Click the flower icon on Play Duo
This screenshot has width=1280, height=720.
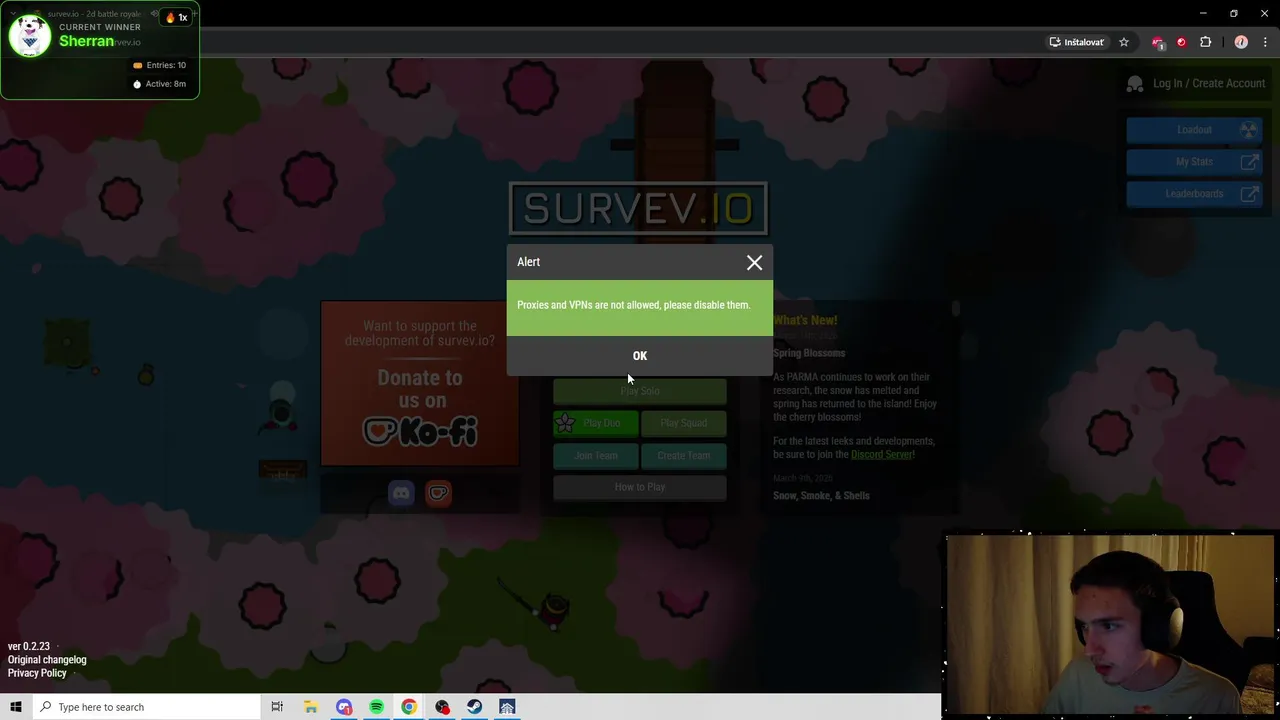tap(565, 423)
